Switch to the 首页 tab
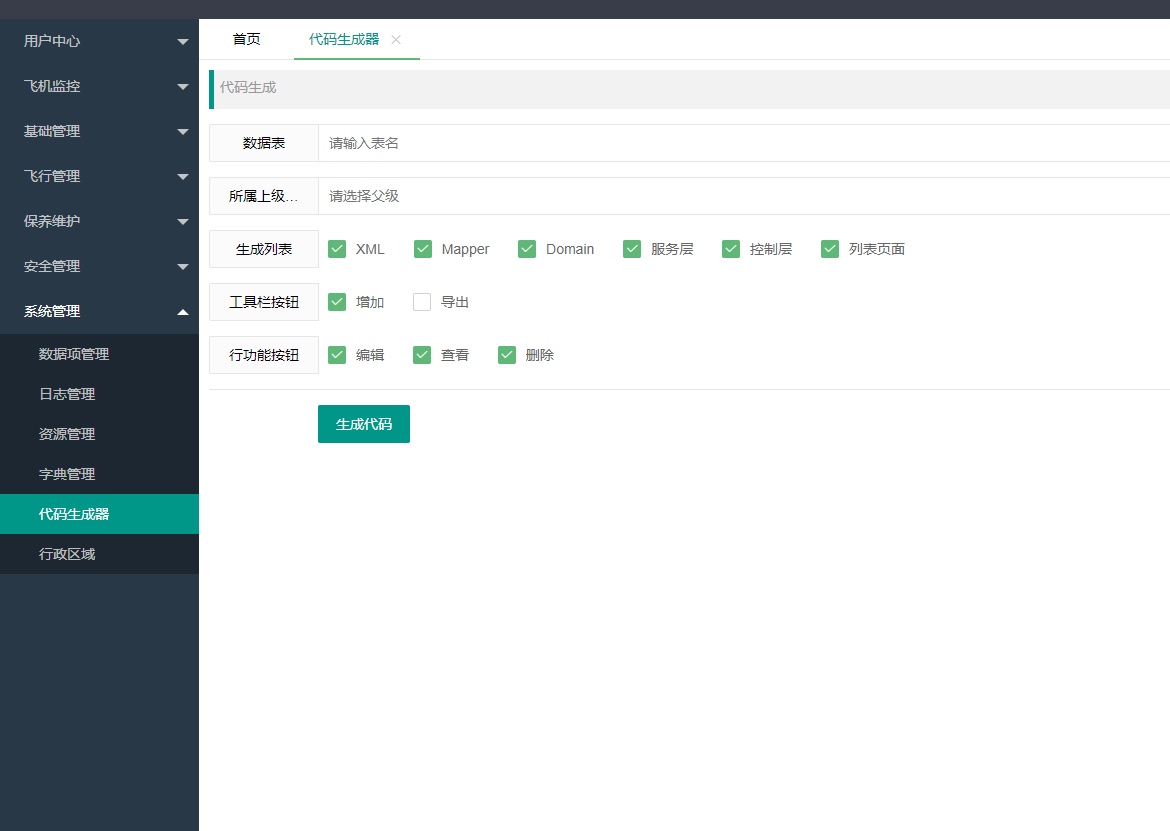Viewport: 1170px width, 831px height. (x=246, y=40)
